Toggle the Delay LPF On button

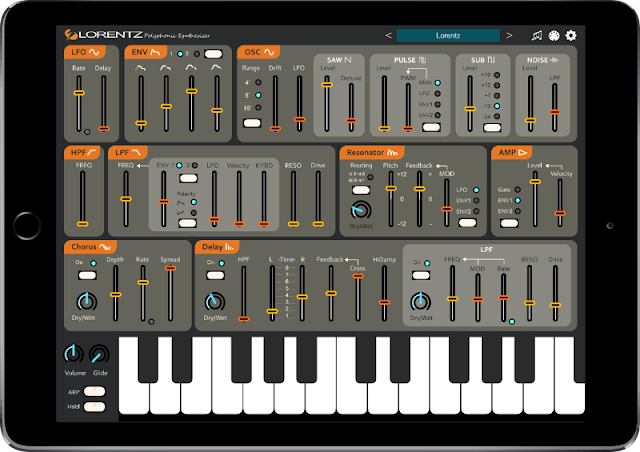(421, 275)
